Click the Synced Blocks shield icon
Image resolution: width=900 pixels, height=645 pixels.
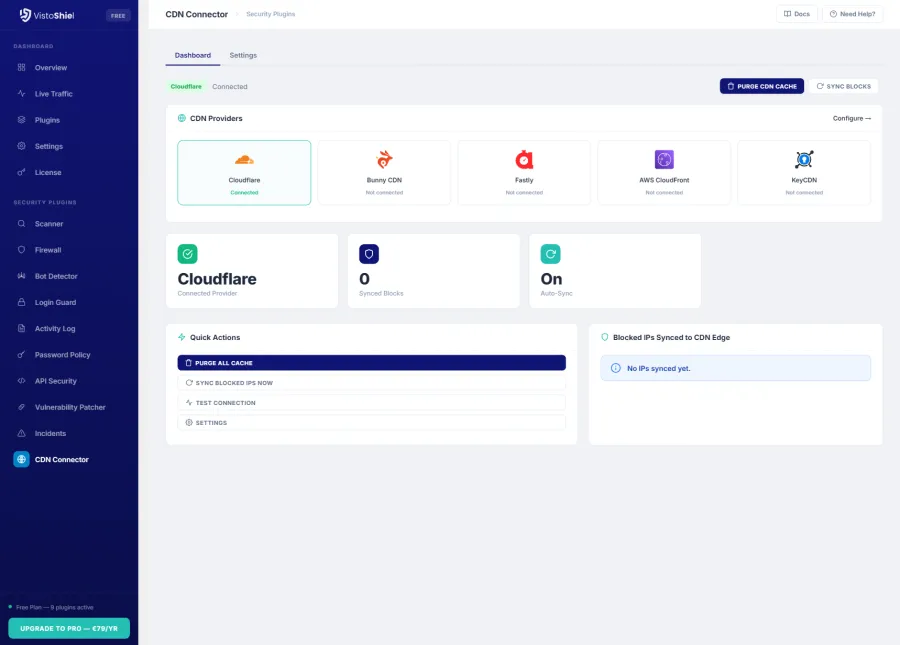click(369, 254)
